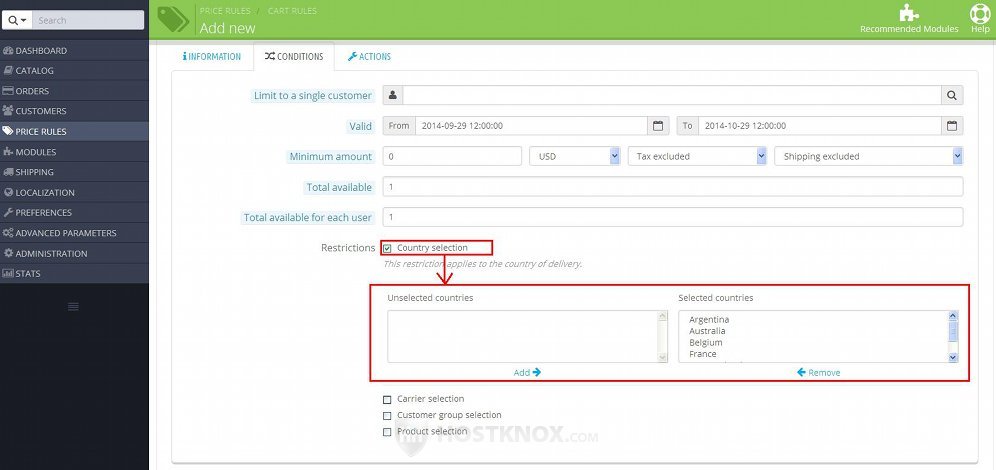Click Total available input field
This screenshot has width=996, height=470.
[x=673, y=187]
